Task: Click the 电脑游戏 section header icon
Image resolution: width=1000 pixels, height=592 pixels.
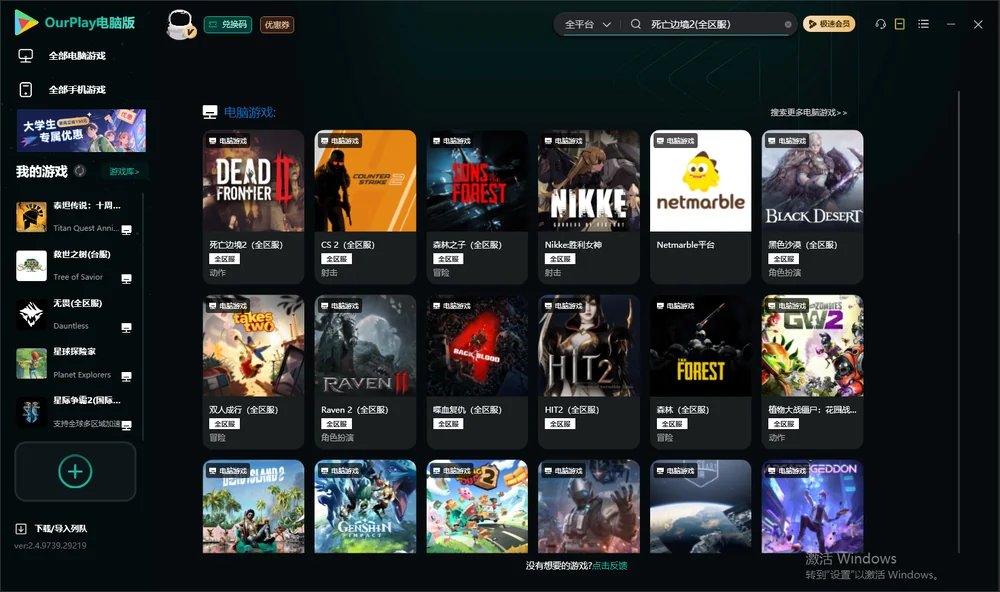Action: pos(210,112)
